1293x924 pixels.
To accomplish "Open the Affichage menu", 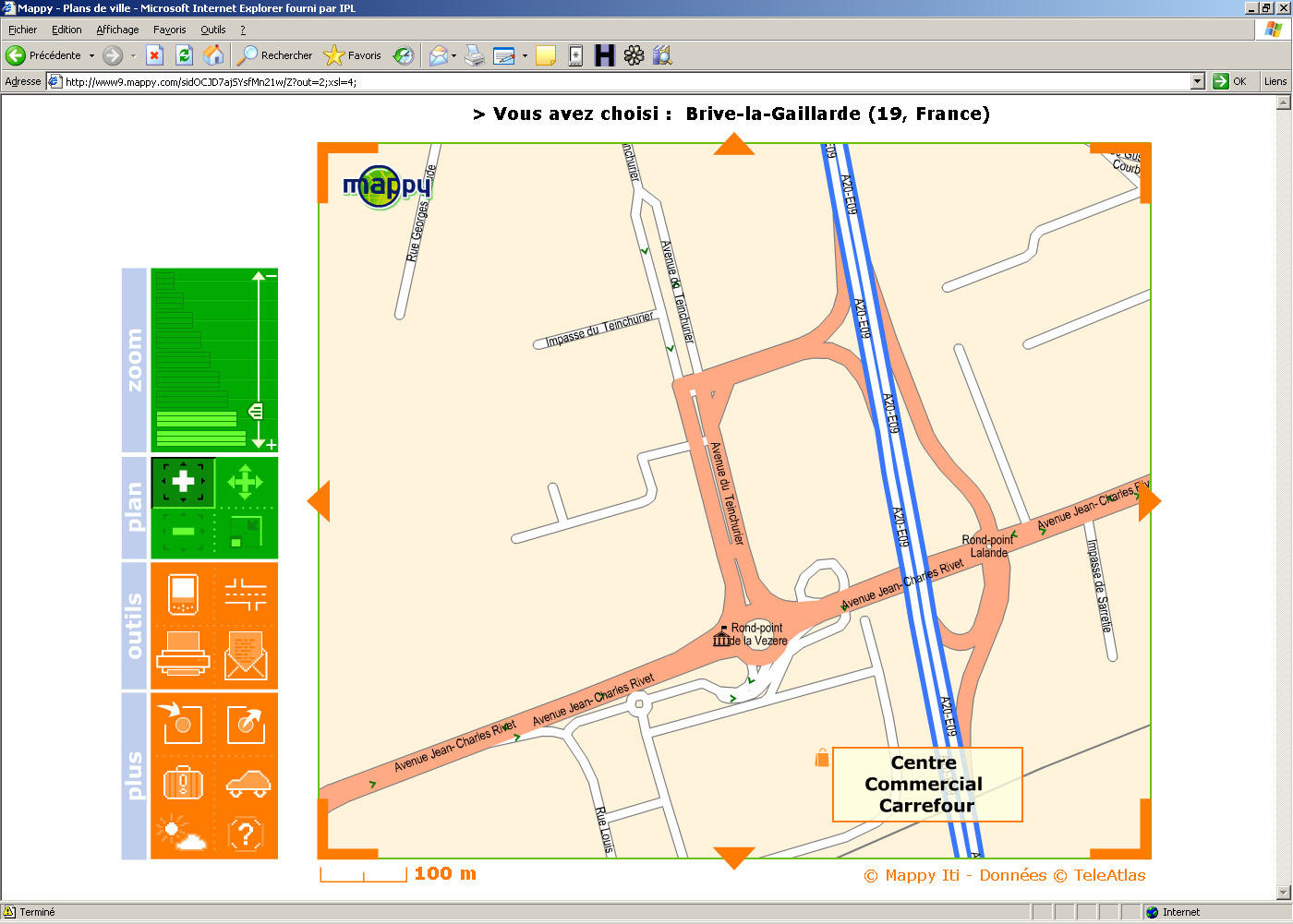I will pyautogui.click(x=117, y=30).
